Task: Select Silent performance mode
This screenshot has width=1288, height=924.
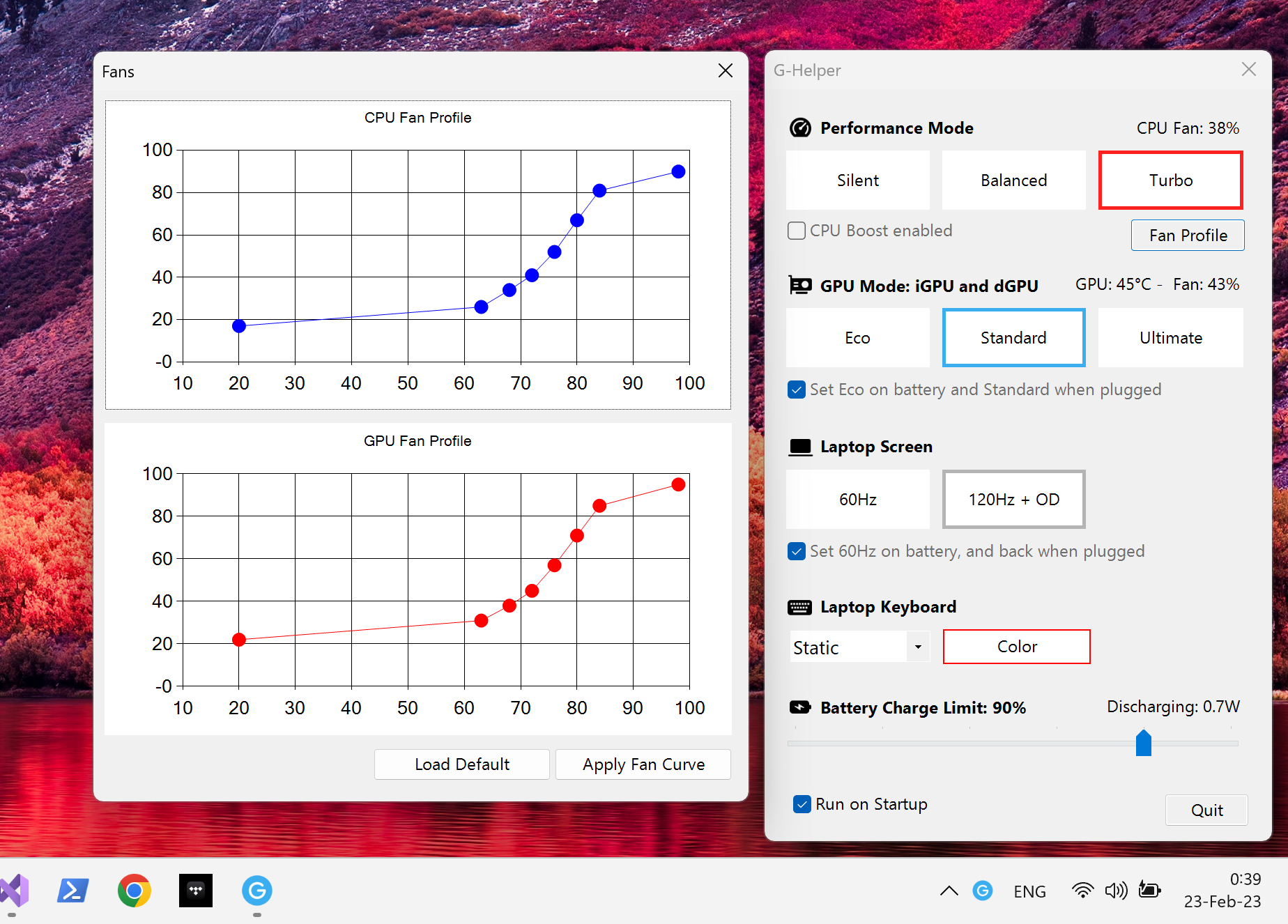Action: pyautogui.click(x=857, y=180)
